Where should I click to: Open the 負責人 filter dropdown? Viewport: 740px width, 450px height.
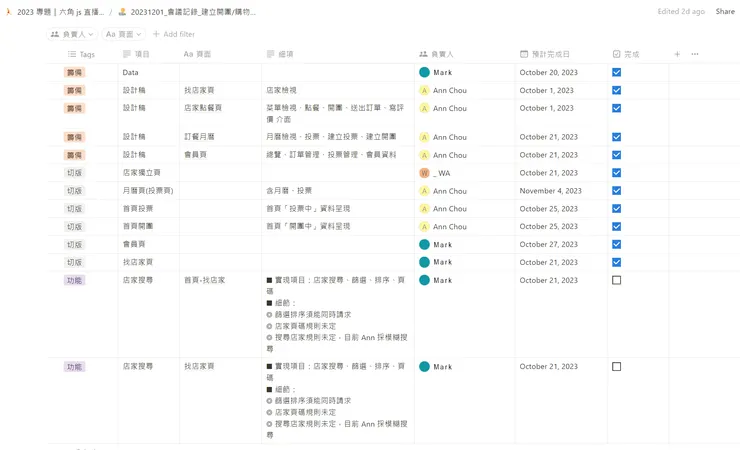72,34
